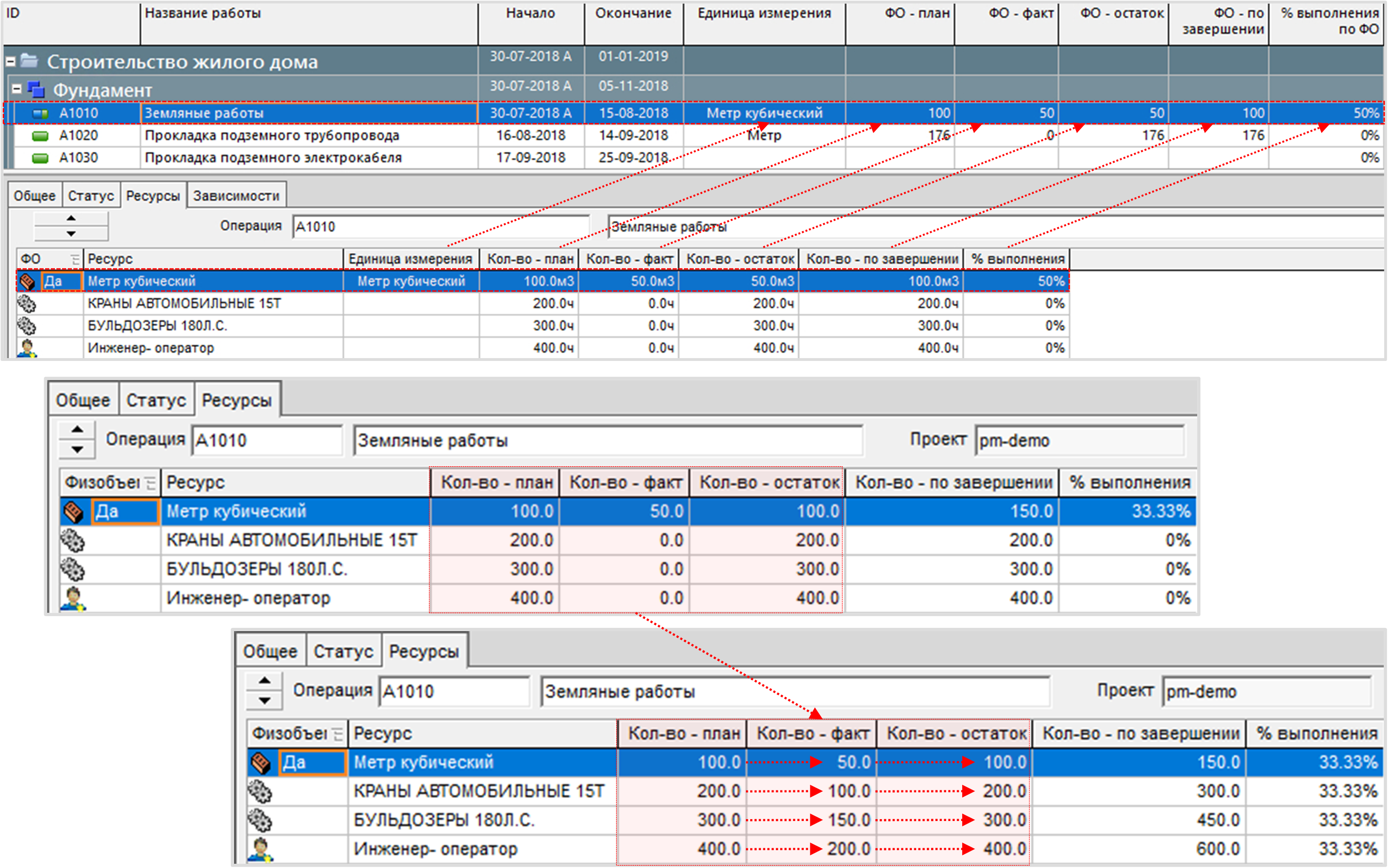Click the green activity icon of A1020
This screenshot has height=868, width=1388.
40,136
